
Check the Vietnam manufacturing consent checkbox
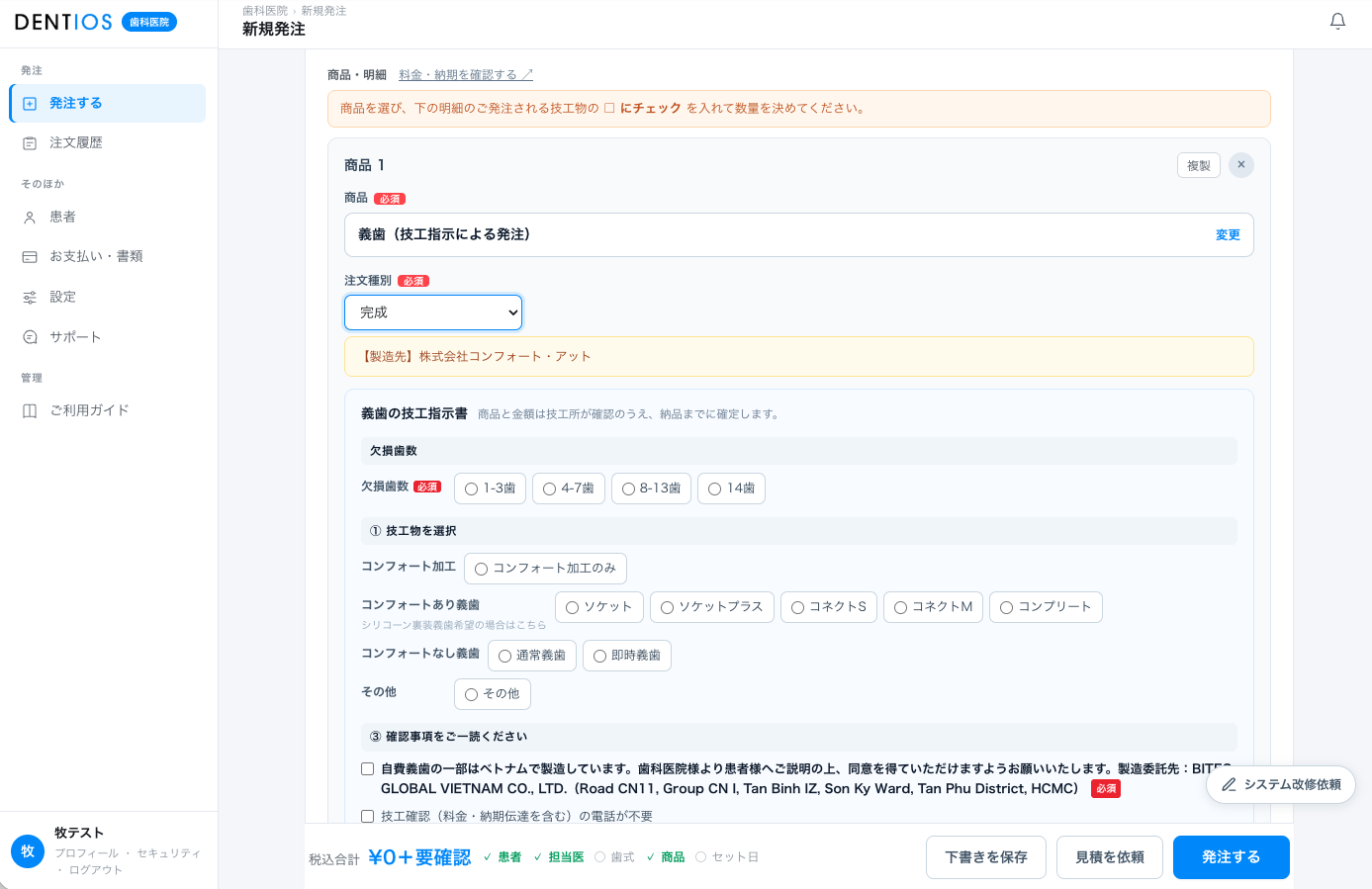367,769
